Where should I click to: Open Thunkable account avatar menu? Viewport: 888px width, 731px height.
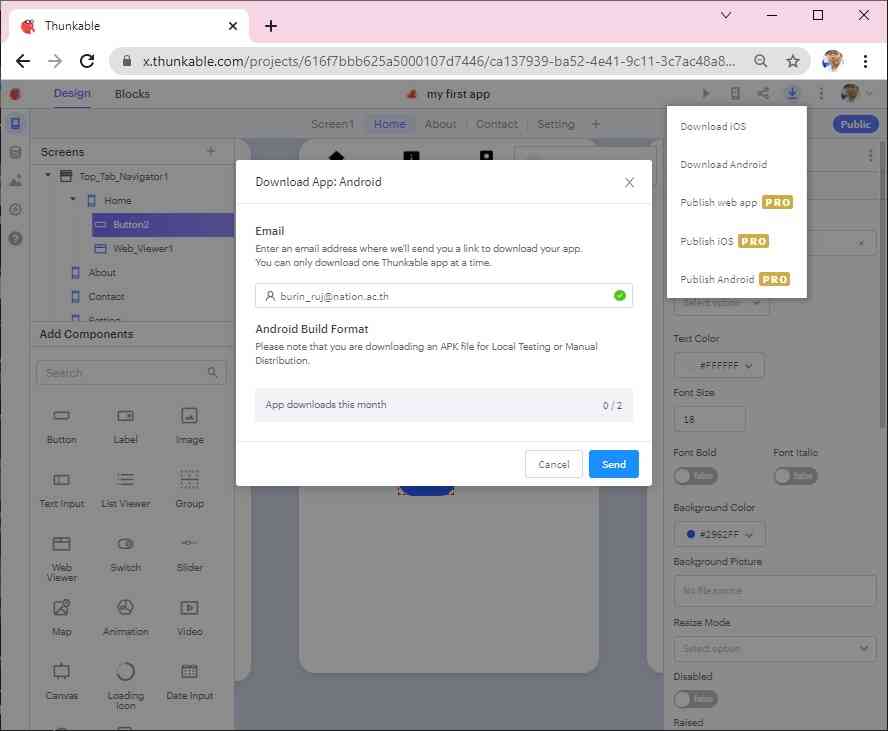pos(849,93)
